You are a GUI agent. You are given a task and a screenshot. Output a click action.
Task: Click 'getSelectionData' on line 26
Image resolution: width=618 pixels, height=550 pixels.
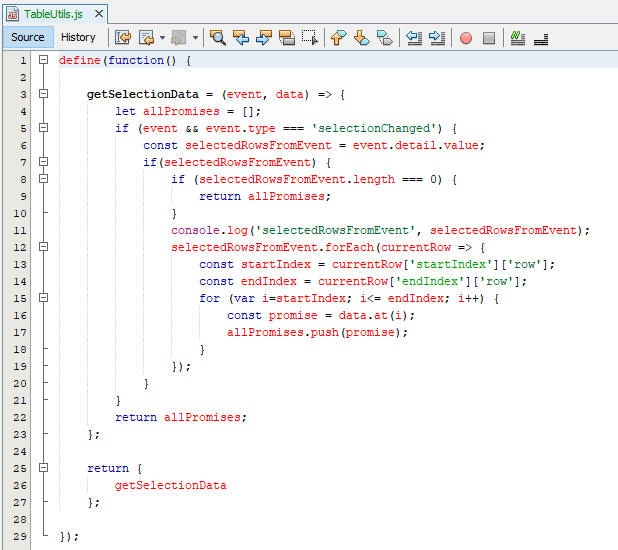tap(171, 485)
